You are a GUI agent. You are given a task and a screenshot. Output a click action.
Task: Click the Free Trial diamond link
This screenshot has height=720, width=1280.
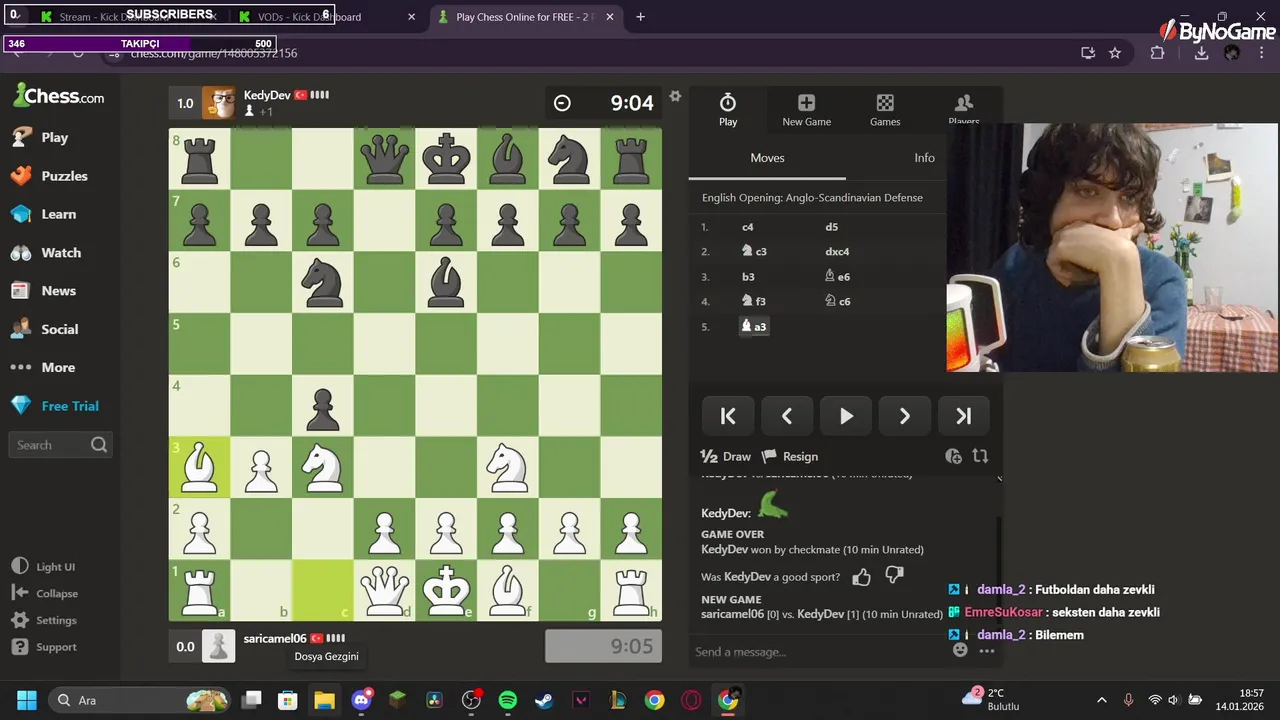55,406
